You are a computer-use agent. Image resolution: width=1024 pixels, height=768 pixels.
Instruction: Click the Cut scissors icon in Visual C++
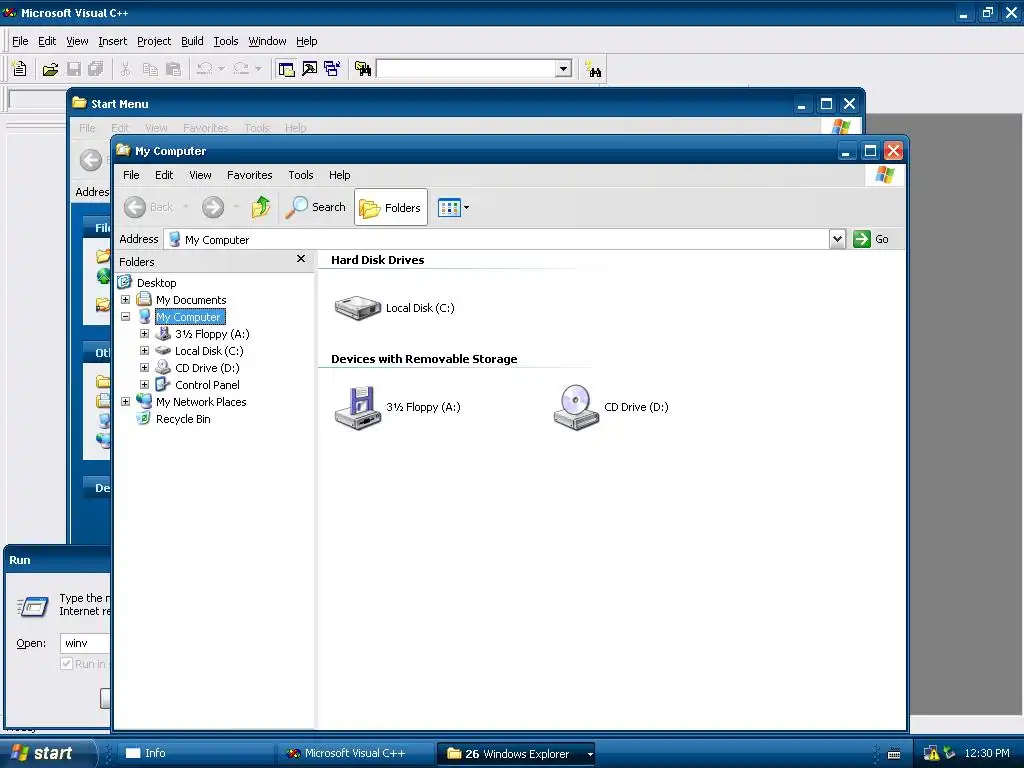click(x=126, y=69)
